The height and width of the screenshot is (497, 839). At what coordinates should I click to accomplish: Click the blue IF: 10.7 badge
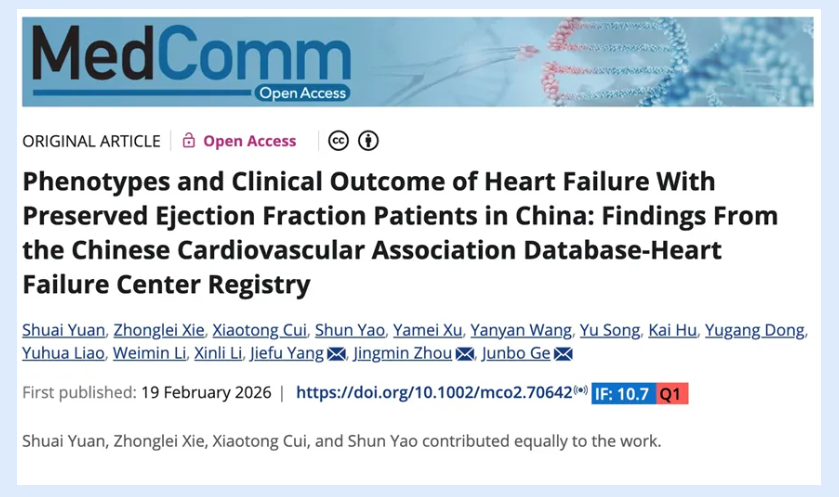point(623,393)
